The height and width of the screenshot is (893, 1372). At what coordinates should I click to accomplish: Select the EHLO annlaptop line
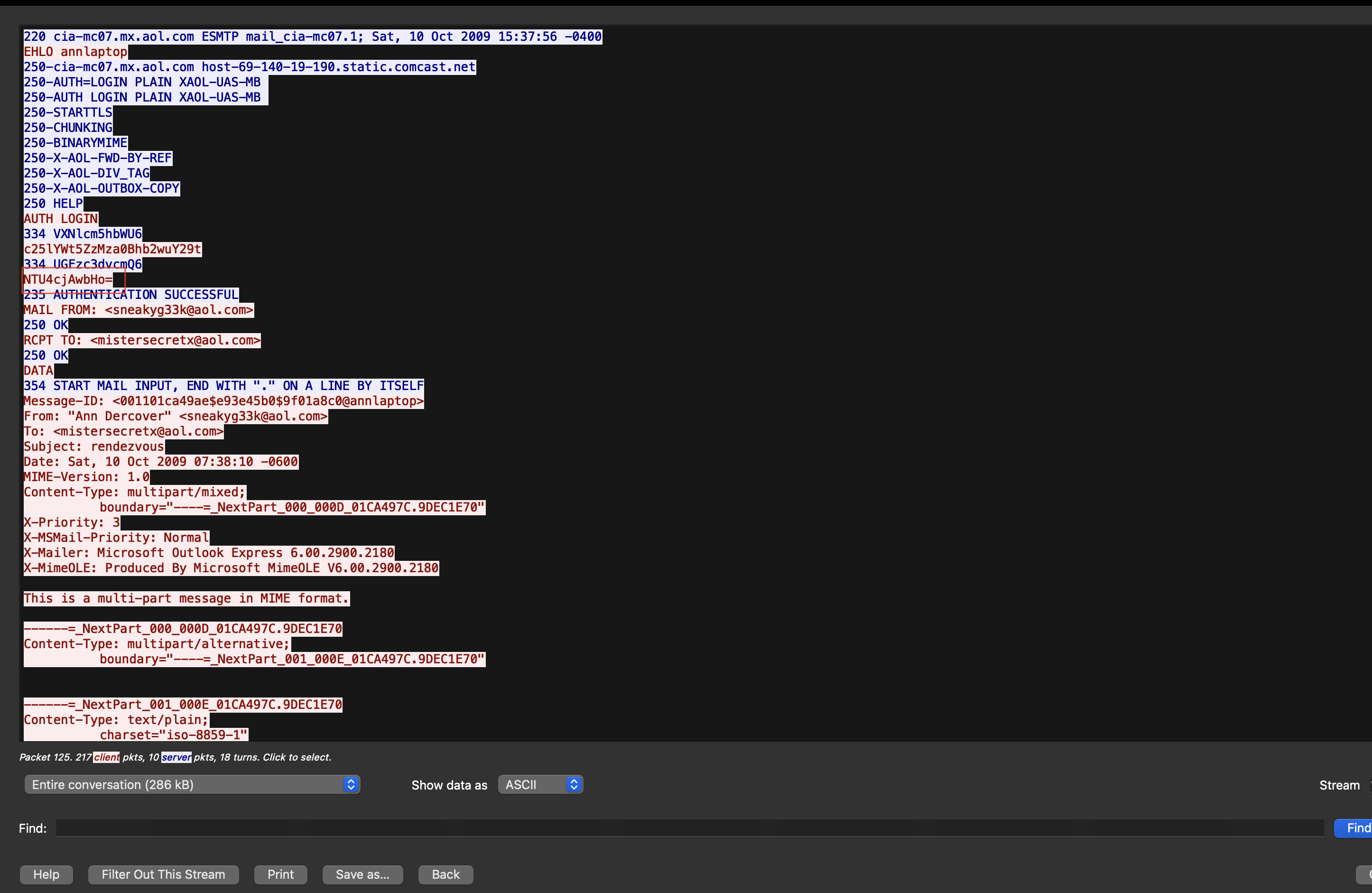[x=75, y=52]
